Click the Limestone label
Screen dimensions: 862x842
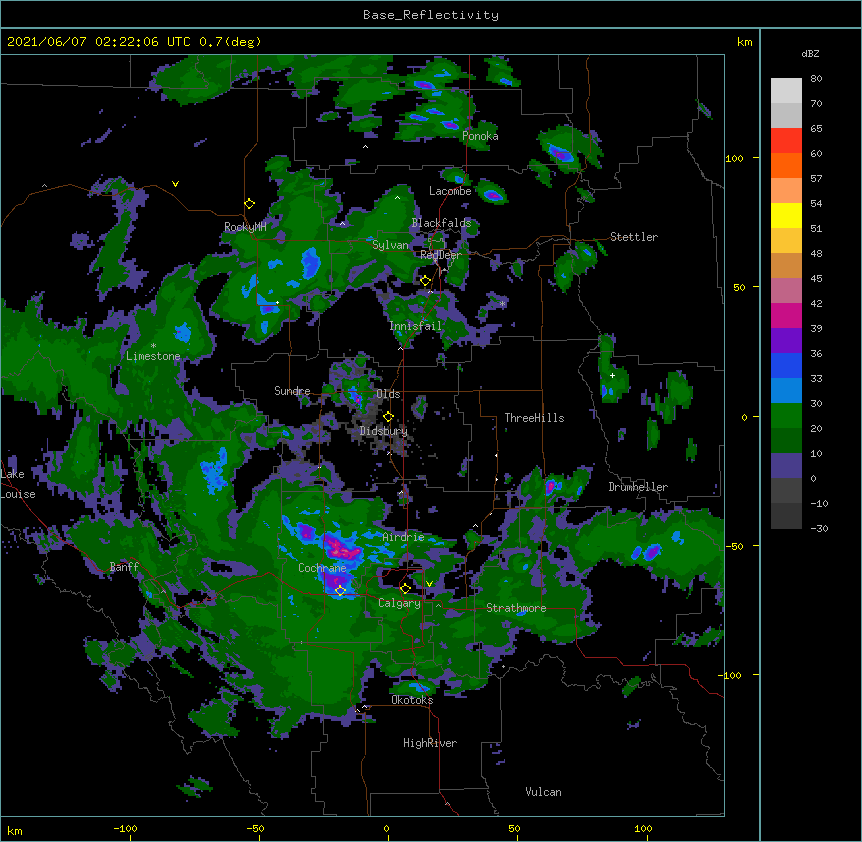153,356
